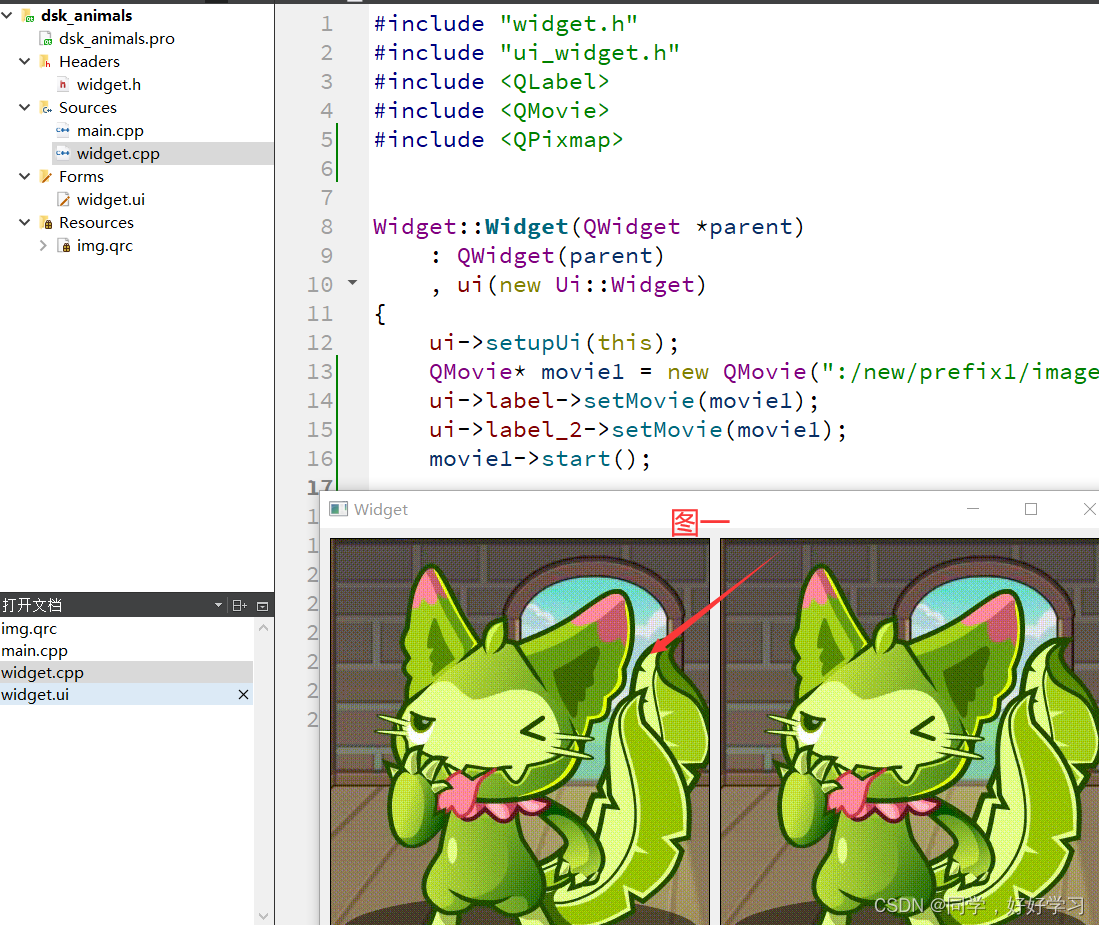1099x925 pixels.
Task: Click the dsk_animals project icon
Action: pos(28,15)
